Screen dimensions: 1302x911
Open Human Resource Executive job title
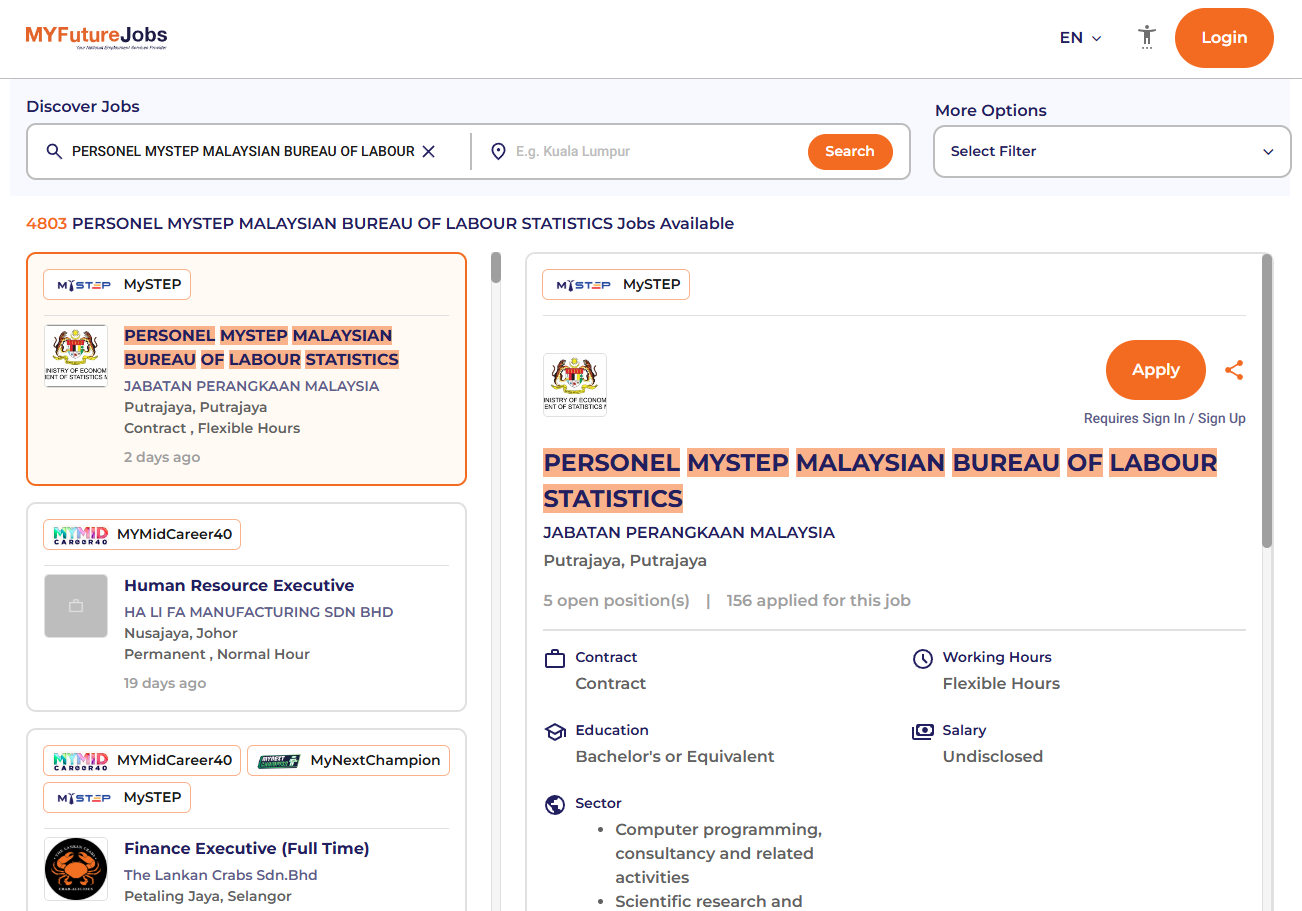click(x=239, y=586)
